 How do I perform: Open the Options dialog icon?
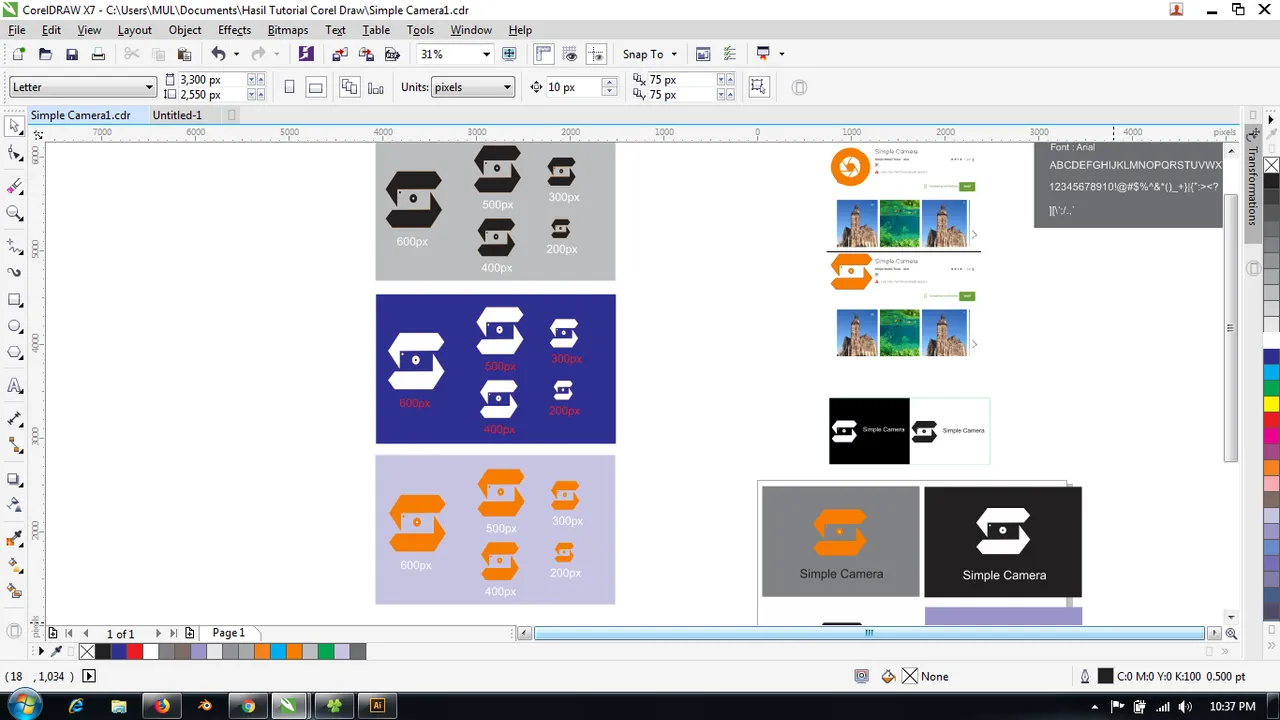(x=729, y=54)
